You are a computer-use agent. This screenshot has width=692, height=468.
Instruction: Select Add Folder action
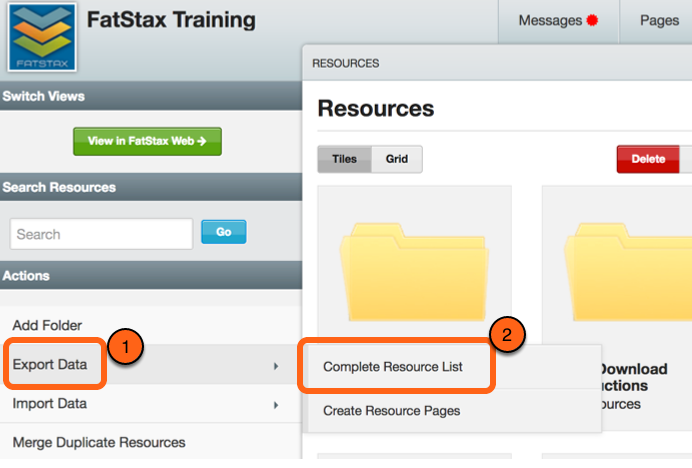coord(47,325)
